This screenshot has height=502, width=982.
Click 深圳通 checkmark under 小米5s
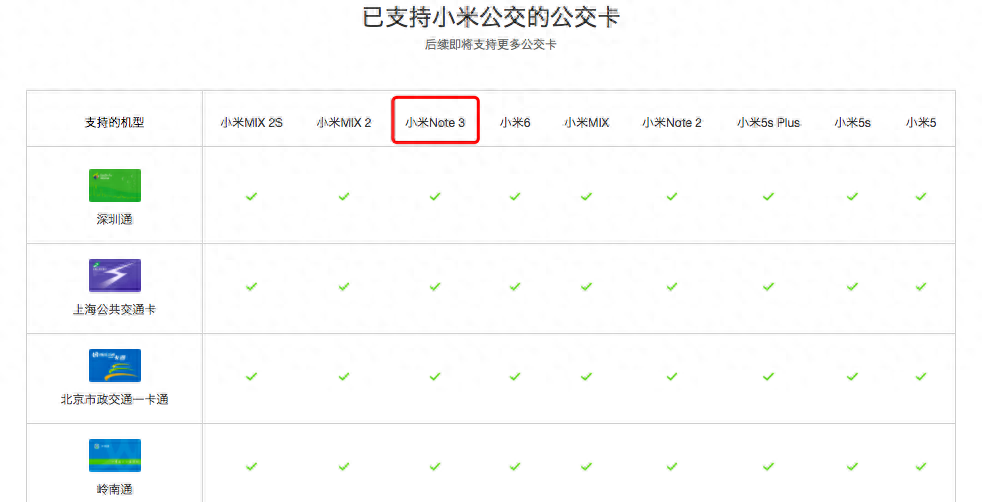(x=852, y=197)
